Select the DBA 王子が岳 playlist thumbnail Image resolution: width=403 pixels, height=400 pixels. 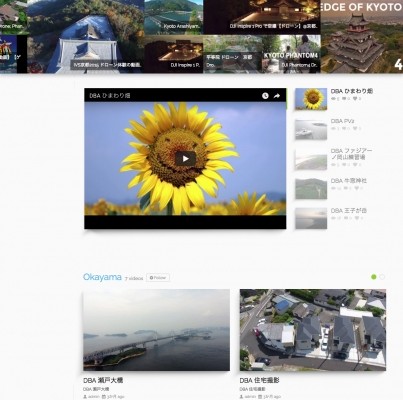pyautogui.click(x=311, y=219)
